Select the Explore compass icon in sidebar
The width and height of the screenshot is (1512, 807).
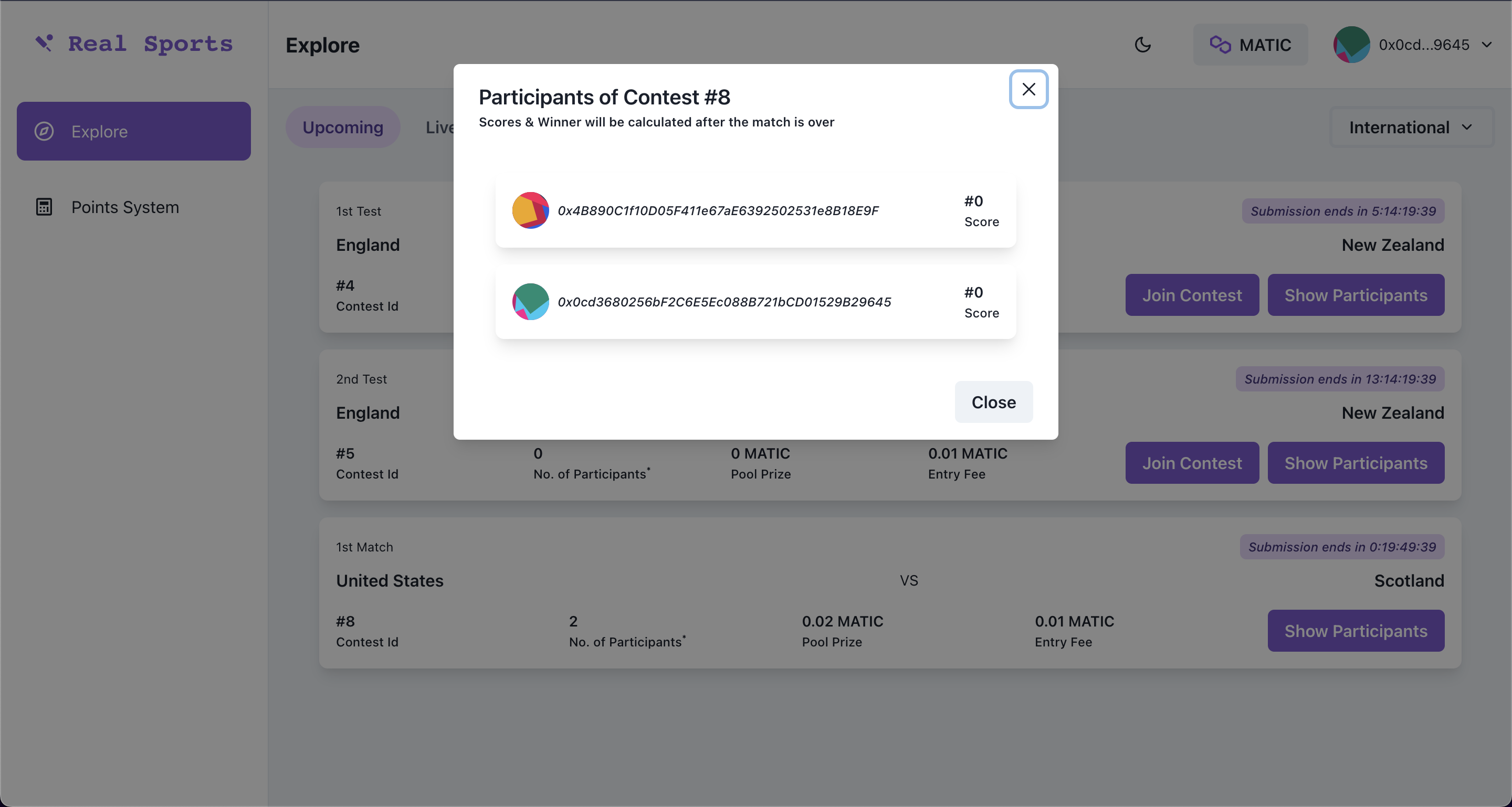(x=44, y=131)
